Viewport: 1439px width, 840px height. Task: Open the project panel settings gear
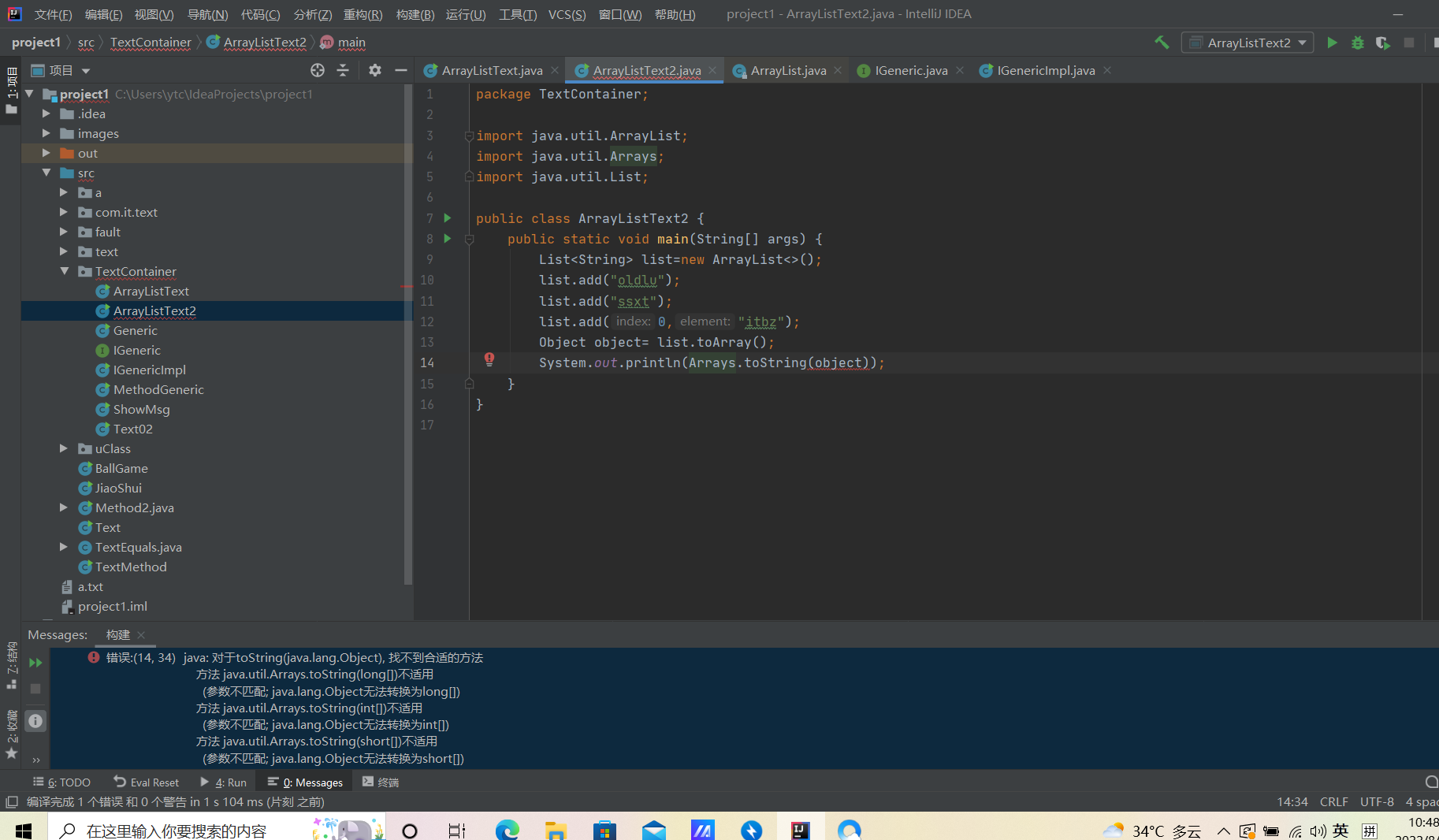pos(375,70)
